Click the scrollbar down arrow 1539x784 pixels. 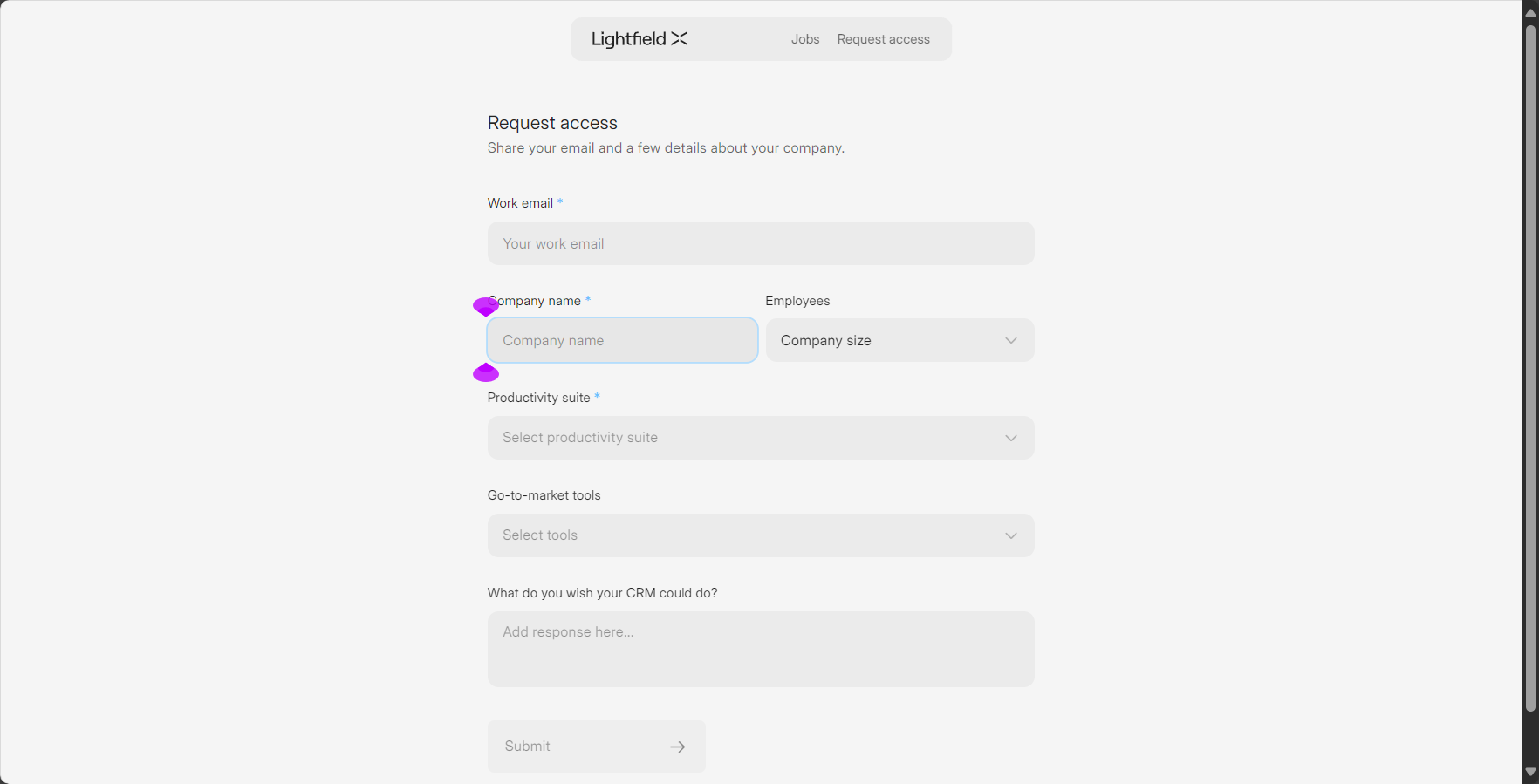click(1530, 772)
